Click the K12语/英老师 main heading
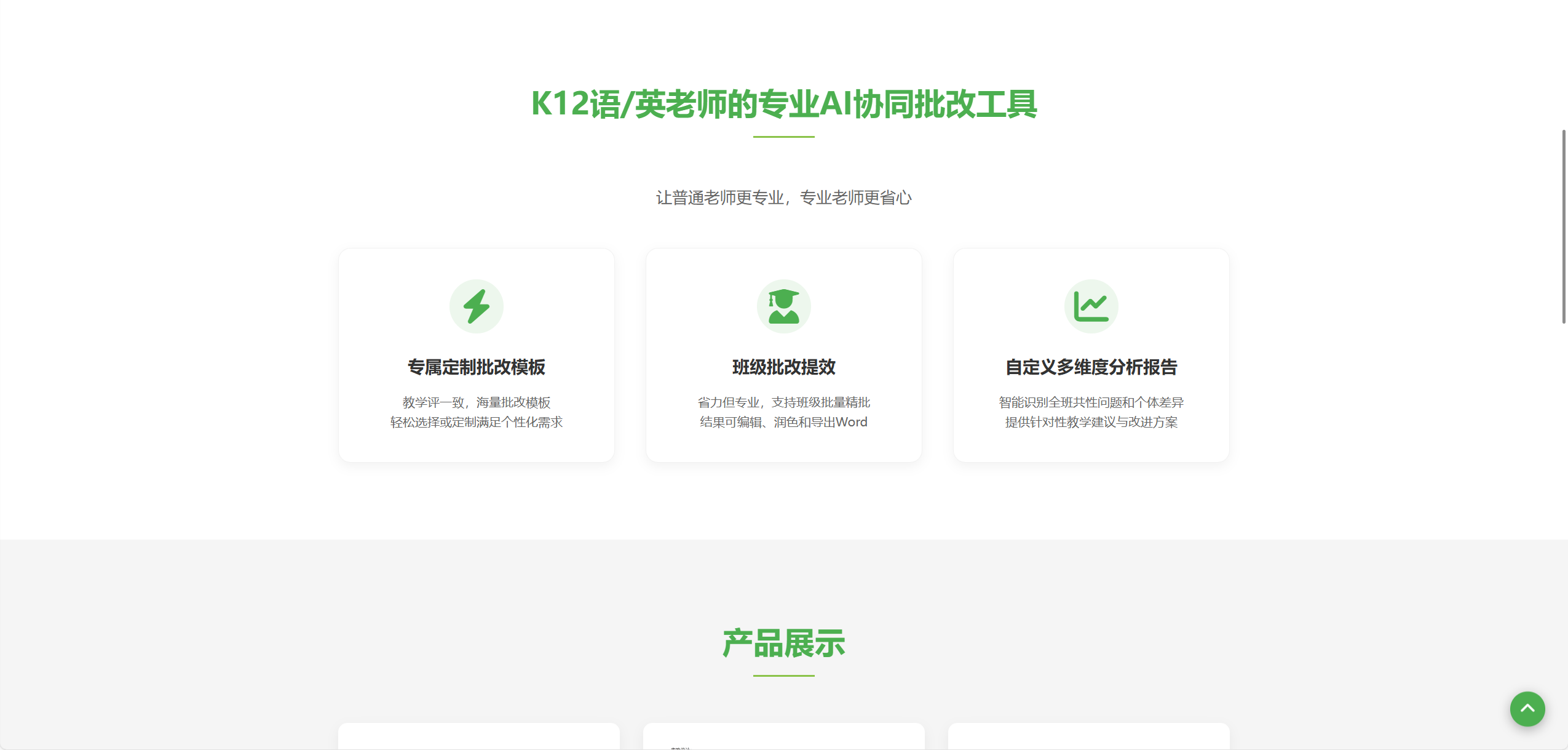 point(784,103)
